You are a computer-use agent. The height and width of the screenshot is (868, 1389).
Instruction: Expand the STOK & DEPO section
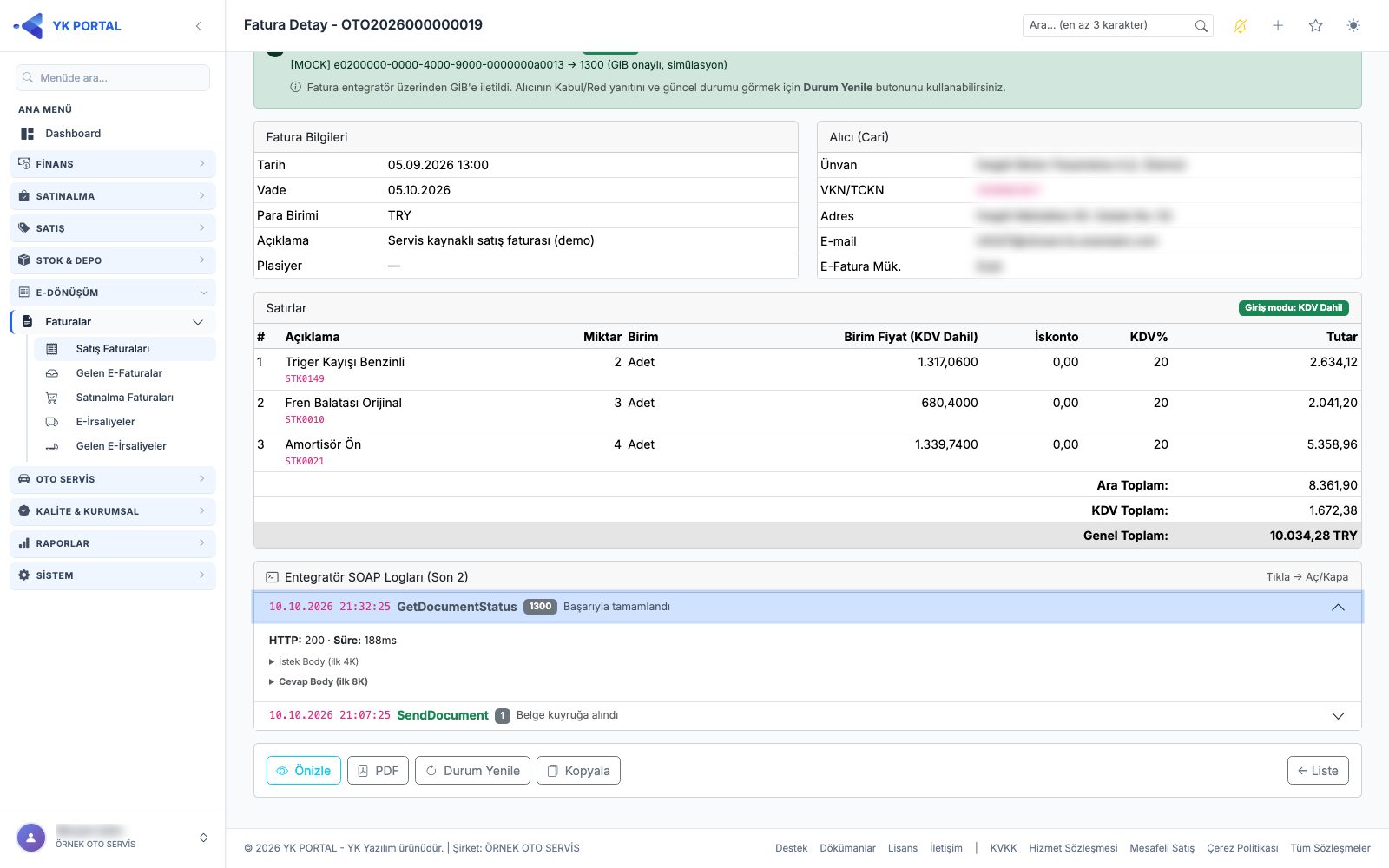point(113,260)
